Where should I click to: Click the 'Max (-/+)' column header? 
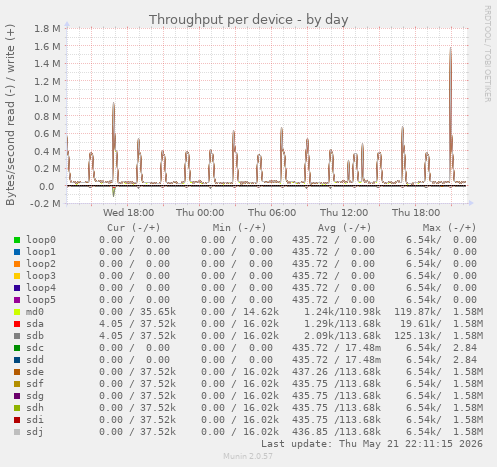coord(449,228)
